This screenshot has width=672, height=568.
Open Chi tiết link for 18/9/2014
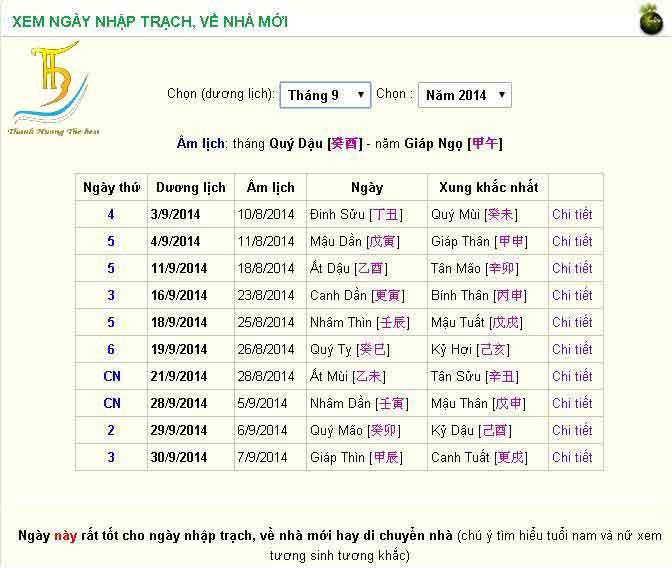tap(572, 322)
